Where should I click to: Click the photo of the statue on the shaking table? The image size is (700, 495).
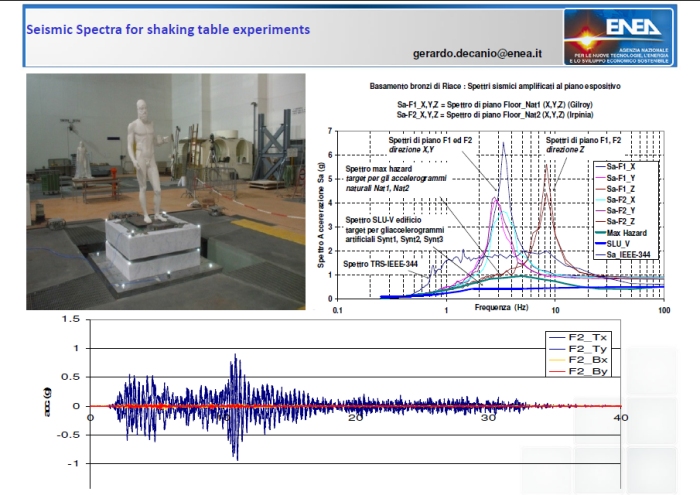[x=165, y=190]
